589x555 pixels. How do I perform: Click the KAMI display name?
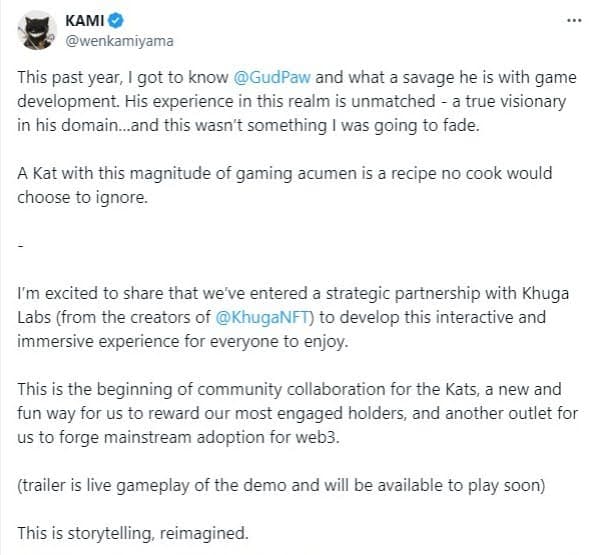(85, 20)
